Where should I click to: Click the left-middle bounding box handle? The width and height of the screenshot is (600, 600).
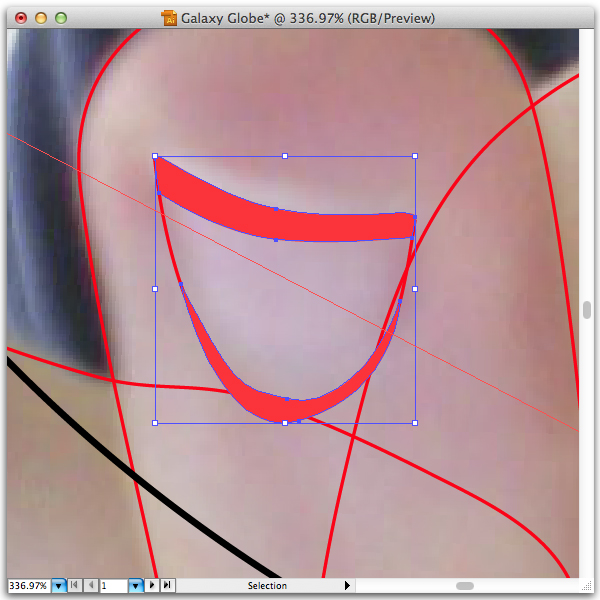click(155, 289)
